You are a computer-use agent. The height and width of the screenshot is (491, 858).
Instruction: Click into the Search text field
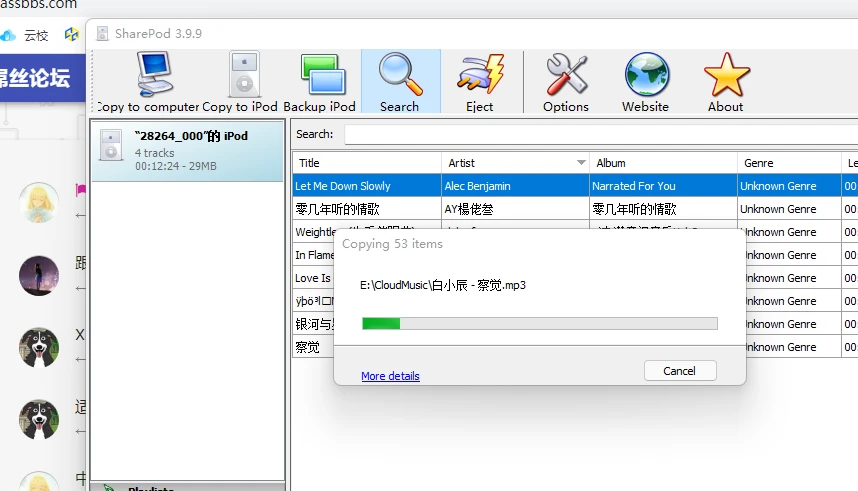pos(601,135)
